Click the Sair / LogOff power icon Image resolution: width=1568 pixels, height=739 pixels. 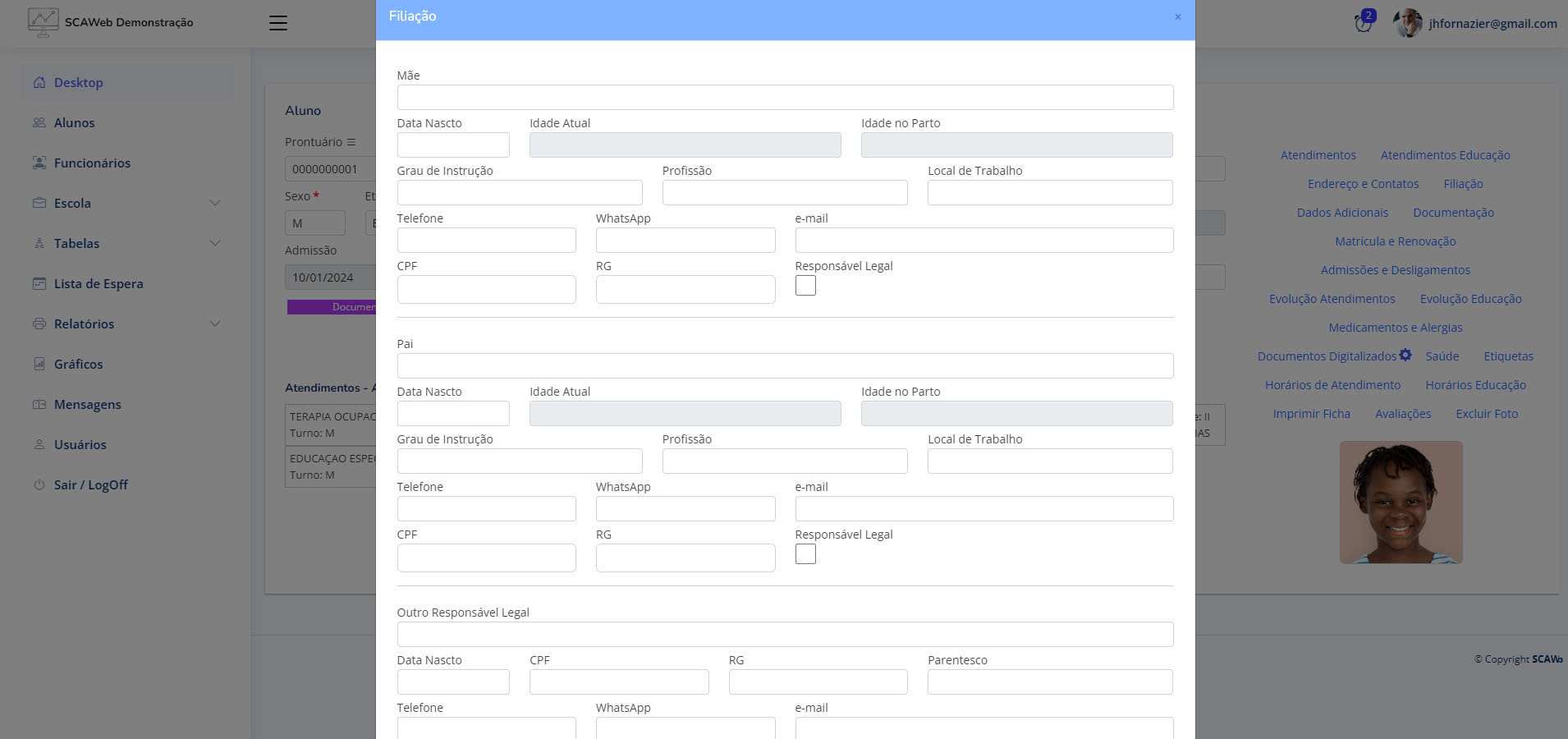coord(39,485)
